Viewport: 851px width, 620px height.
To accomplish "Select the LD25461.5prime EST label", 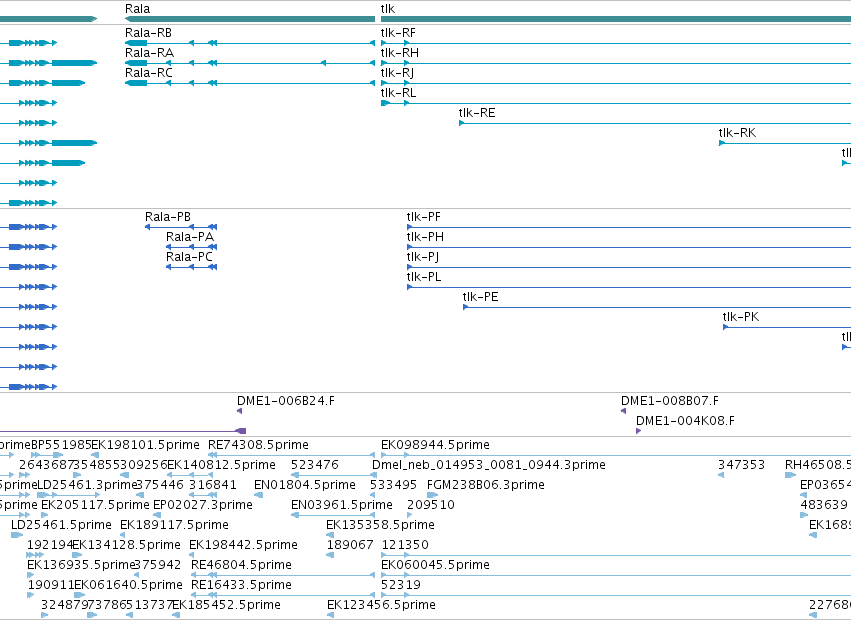I will pos(61,525).
